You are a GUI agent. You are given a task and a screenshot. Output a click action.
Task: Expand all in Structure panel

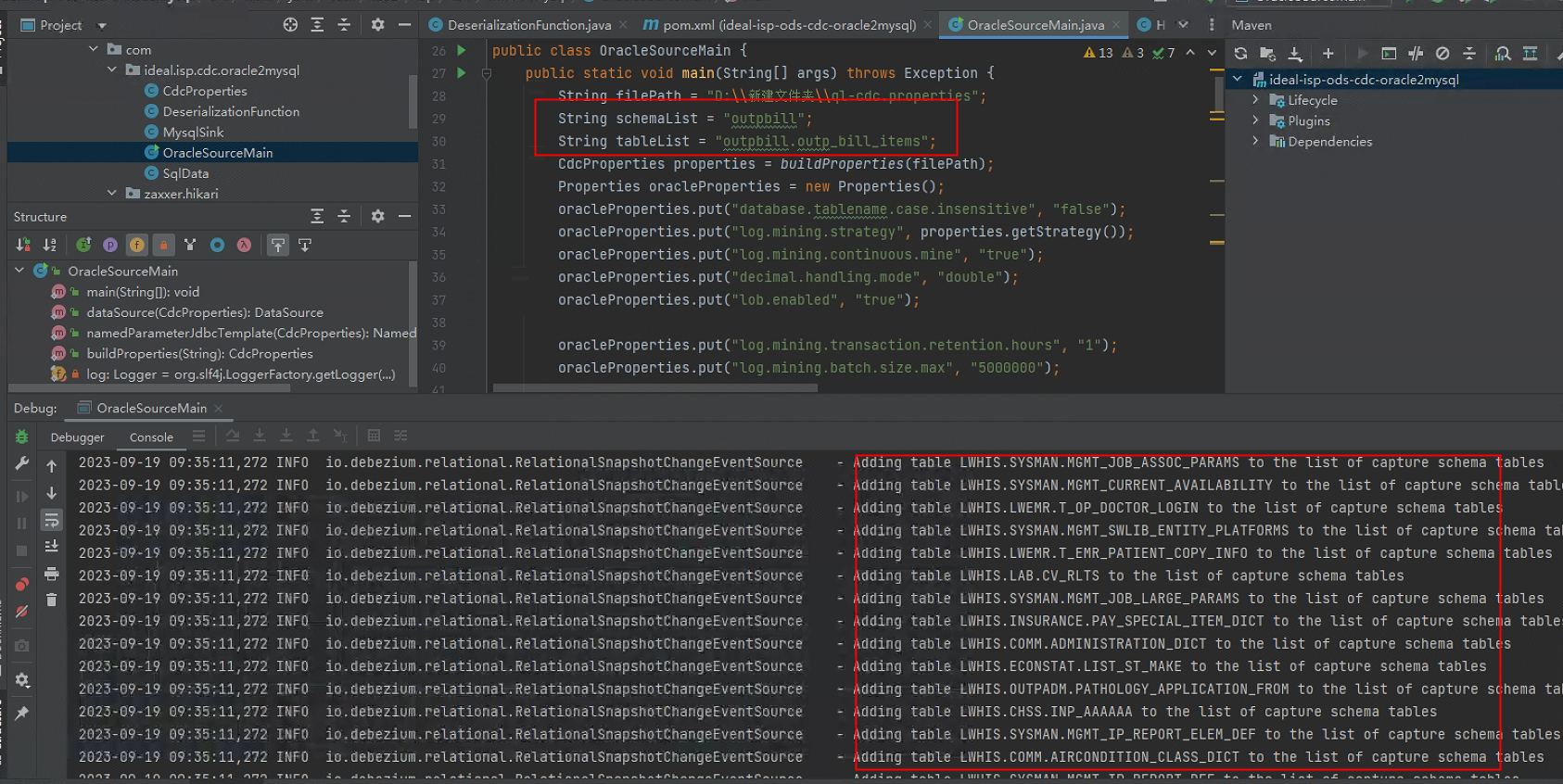[x=317, y=216]
